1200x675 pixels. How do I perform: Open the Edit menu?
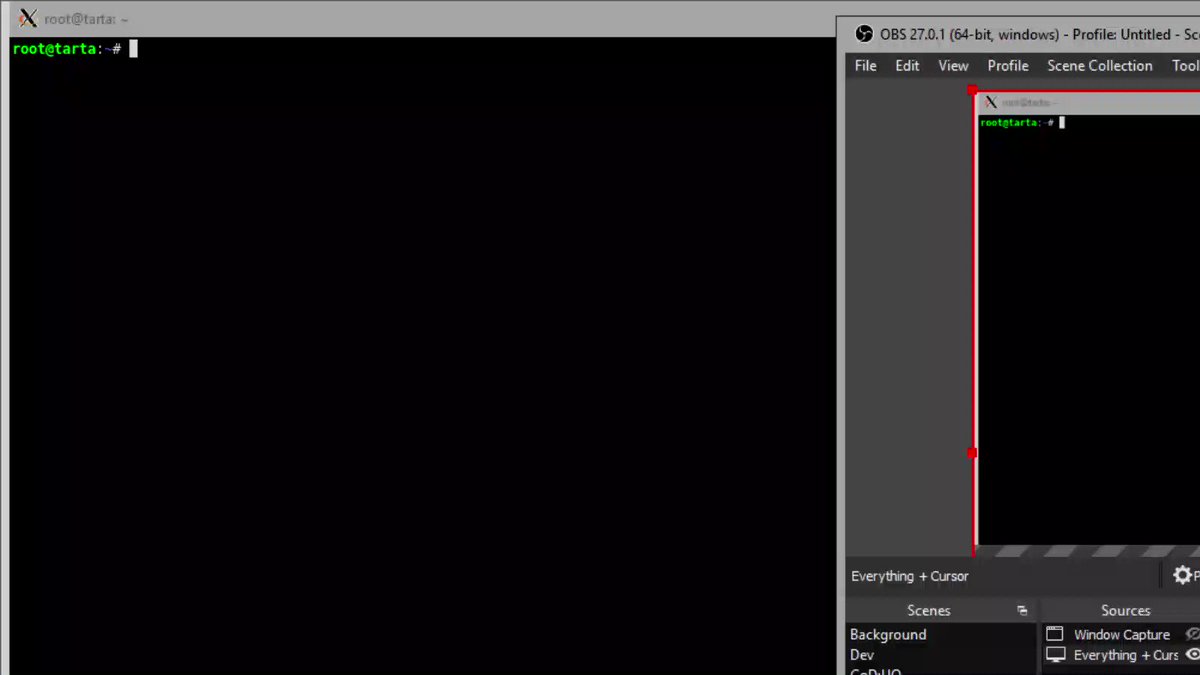coord(907,66)
